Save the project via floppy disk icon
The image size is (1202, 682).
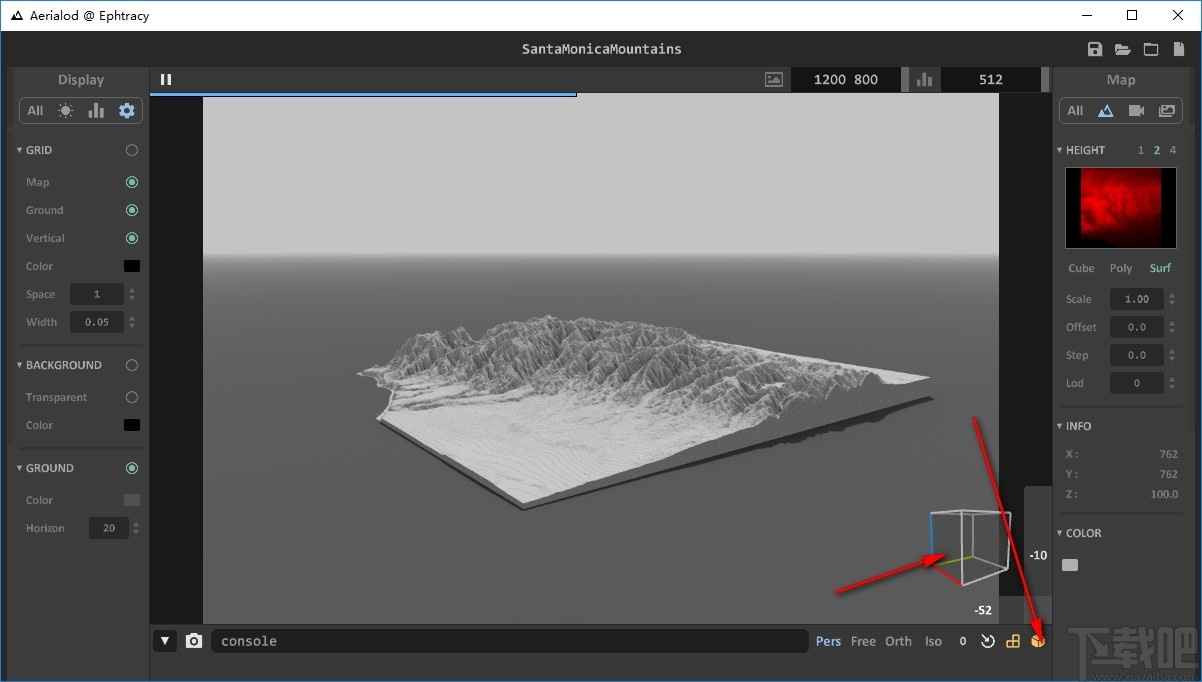tap(1095, 49)
